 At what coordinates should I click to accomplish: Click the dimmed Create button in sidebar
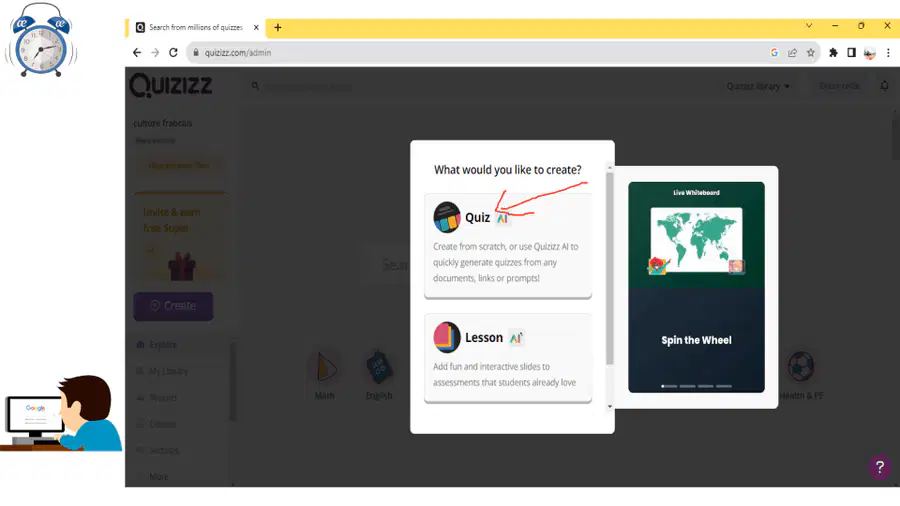point(173,306)
